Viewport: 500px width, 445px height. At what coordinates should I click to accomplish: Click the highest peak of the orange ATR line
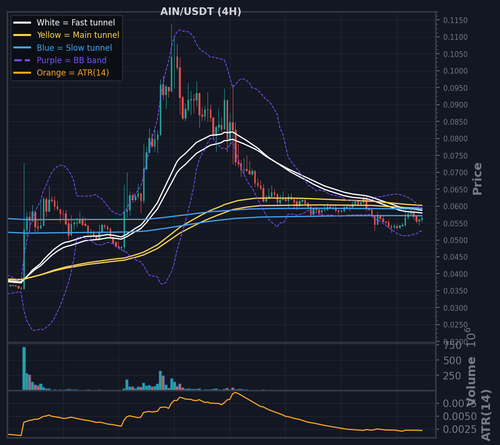(x=235, y=393)
